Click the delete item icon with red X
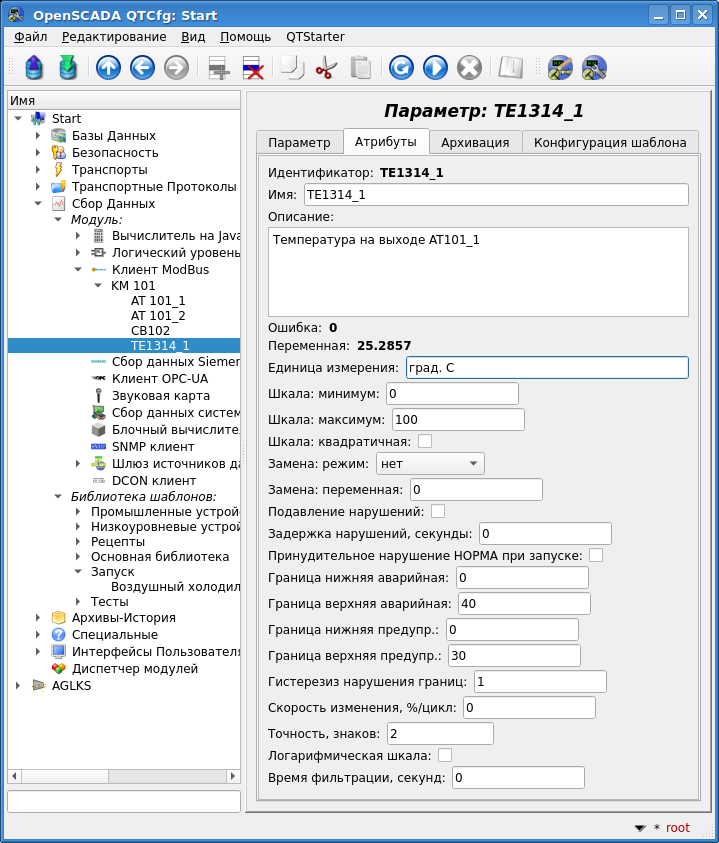Image resolution: width=719 pixels, height=843 pixels. [x=253, y=68]
